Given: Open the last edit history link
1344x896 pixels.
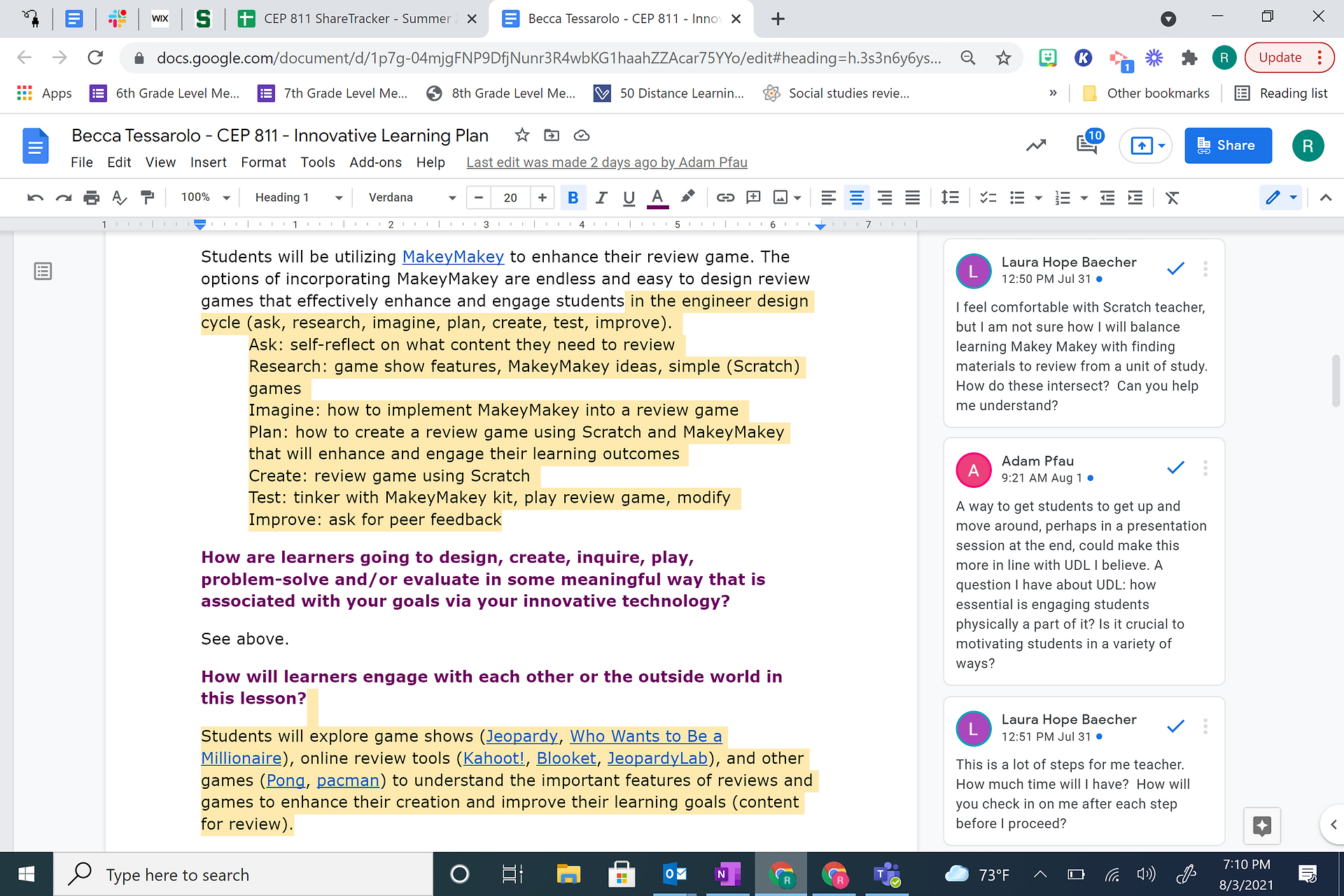Looking at the screenshot, I should click(607, 162).
